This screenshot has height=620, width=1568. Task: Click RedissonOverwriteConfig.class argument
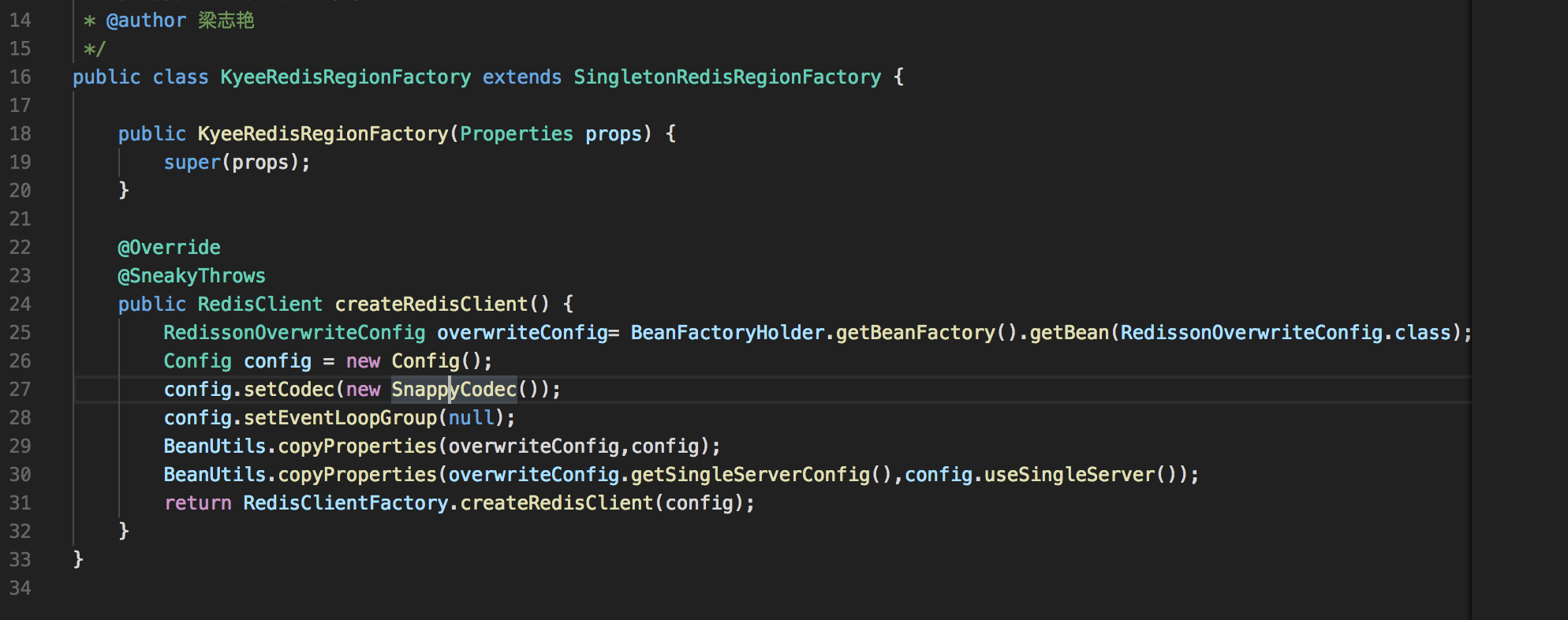click(1286, 333)
